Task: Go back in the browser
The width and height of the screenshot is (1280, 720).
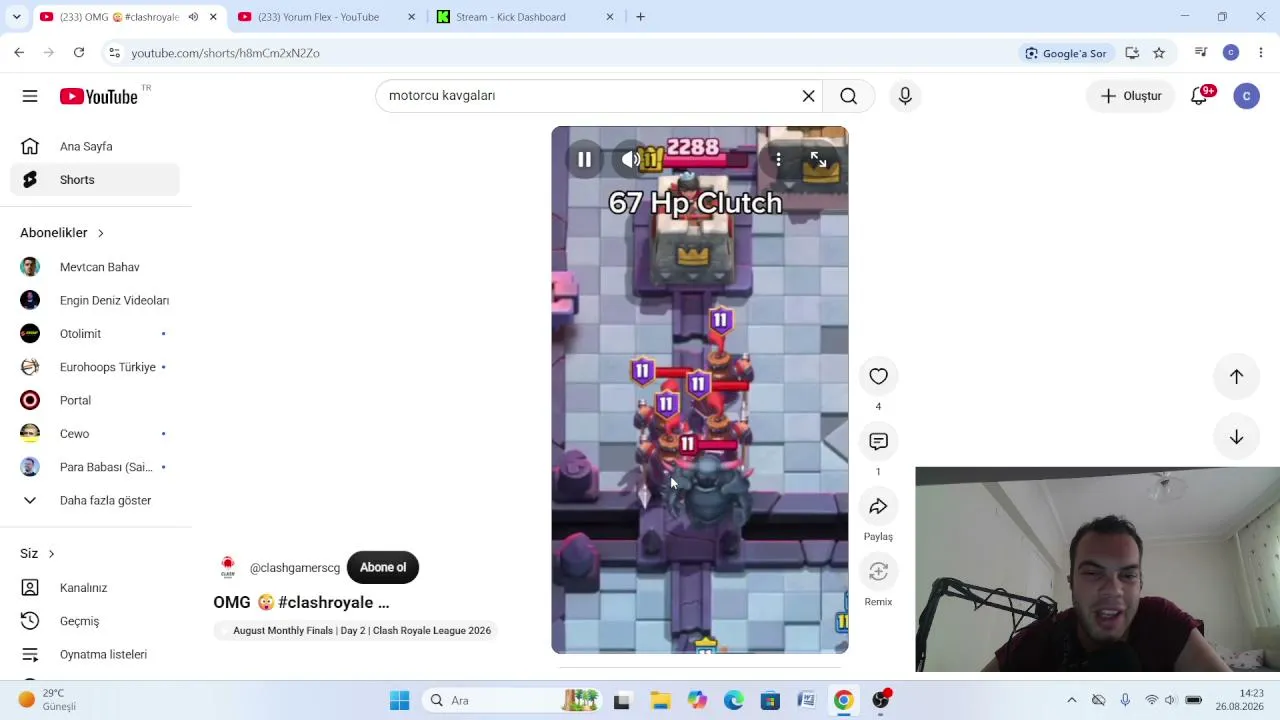Action: (19, 53)
